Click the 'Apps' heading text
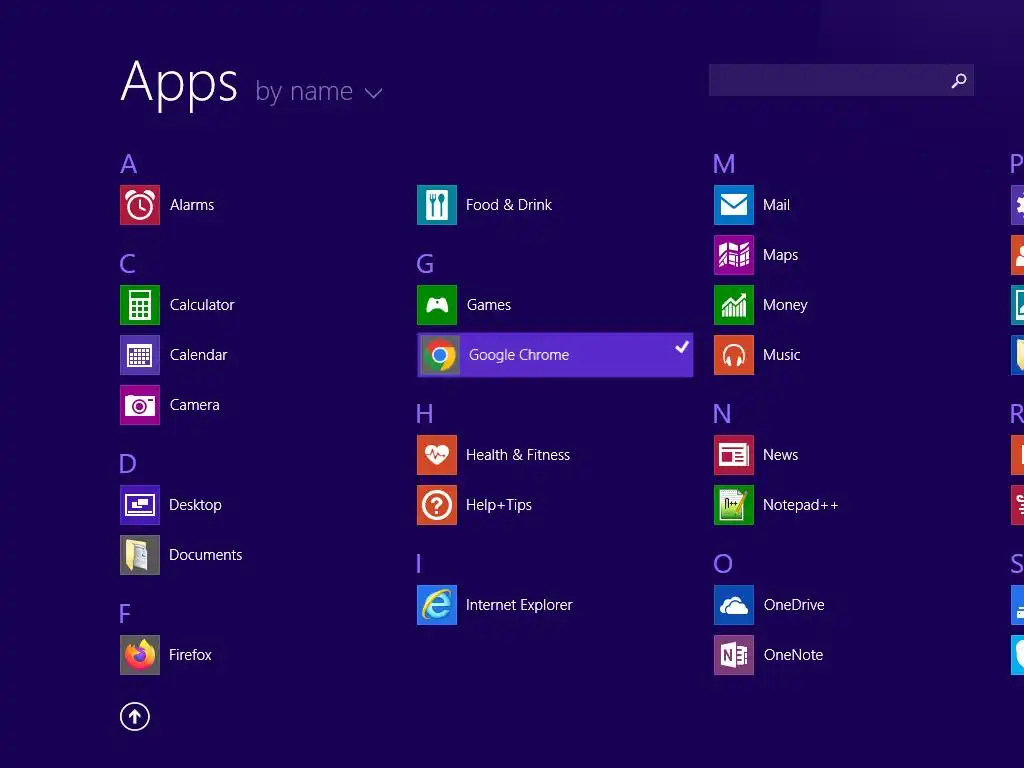1024x768 pixels. click(179, 84)
